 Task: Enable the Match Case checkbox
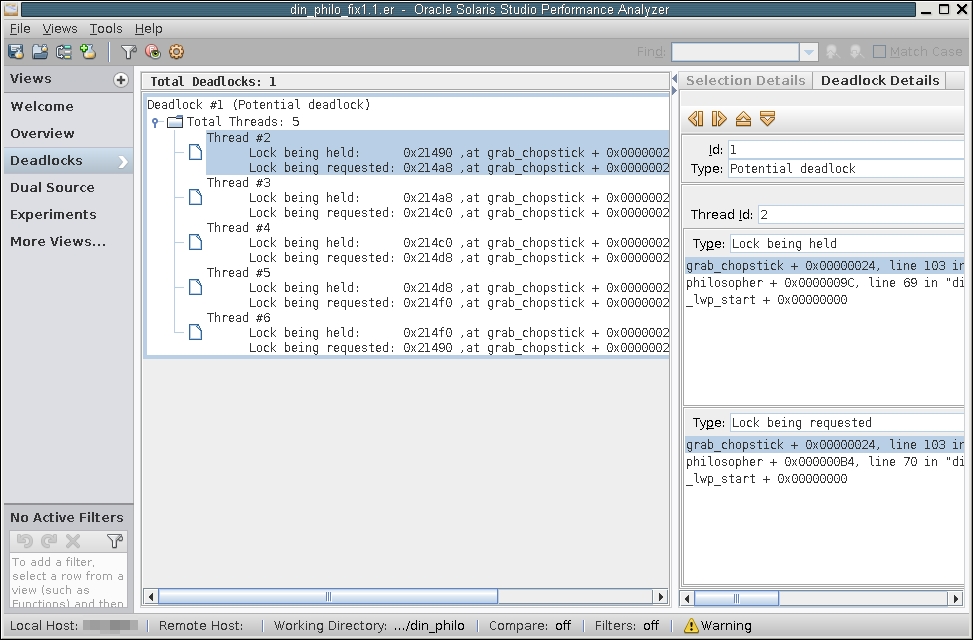click(x=880, y=52)
